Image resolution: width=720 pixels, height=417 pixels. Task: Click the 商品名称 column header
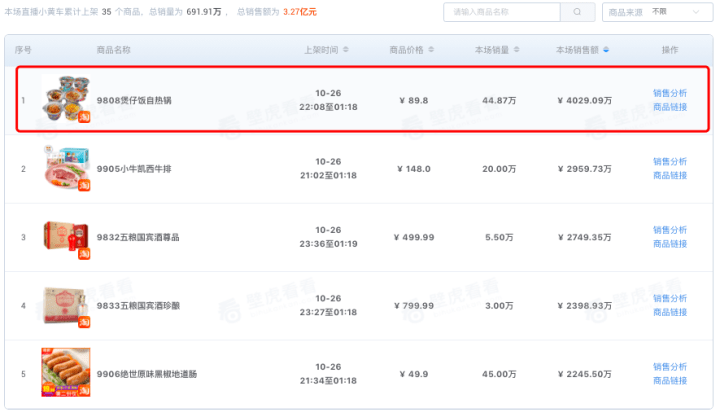[x=113, y=50]
